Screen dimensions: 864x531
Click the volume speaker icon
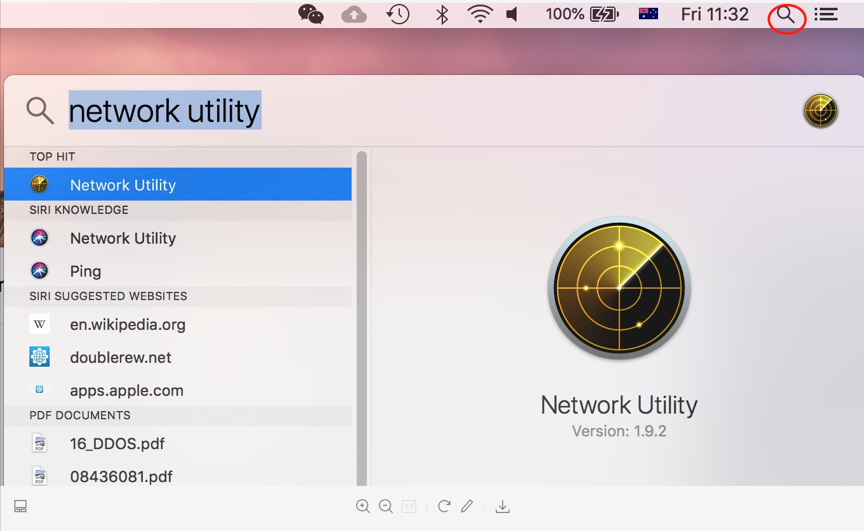(x=513, y=15)
